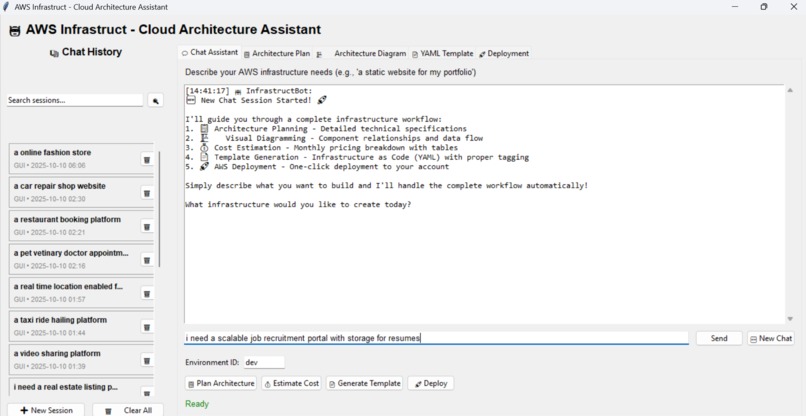Viewport: 806px width, 416px height.
Task: Click the Ready status text
Action: coord(197,404)
